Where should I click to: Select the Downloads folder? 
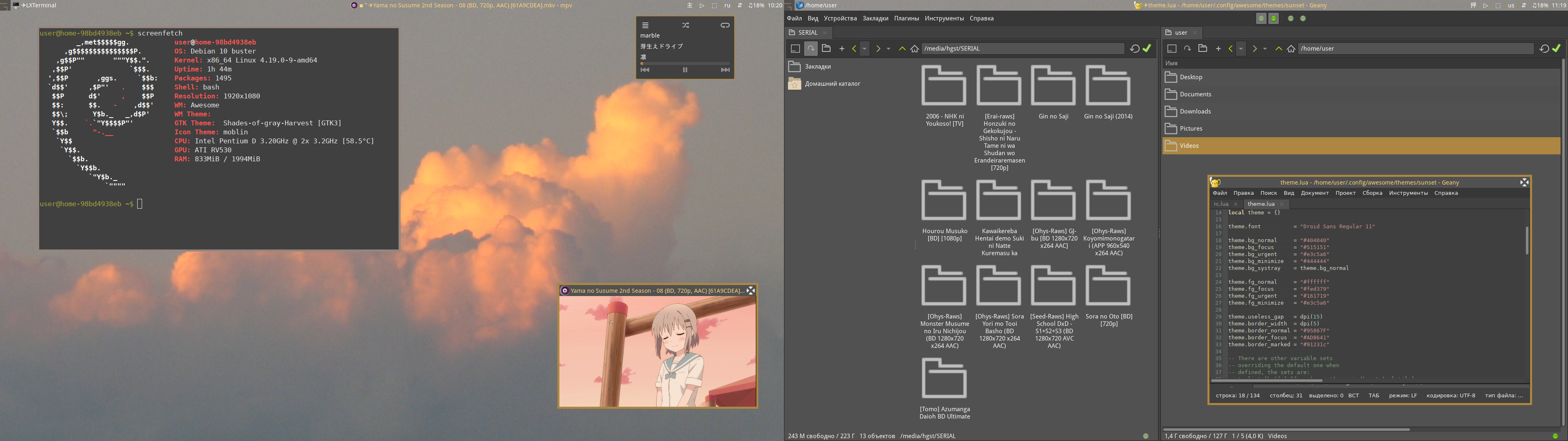point(1195,111)
